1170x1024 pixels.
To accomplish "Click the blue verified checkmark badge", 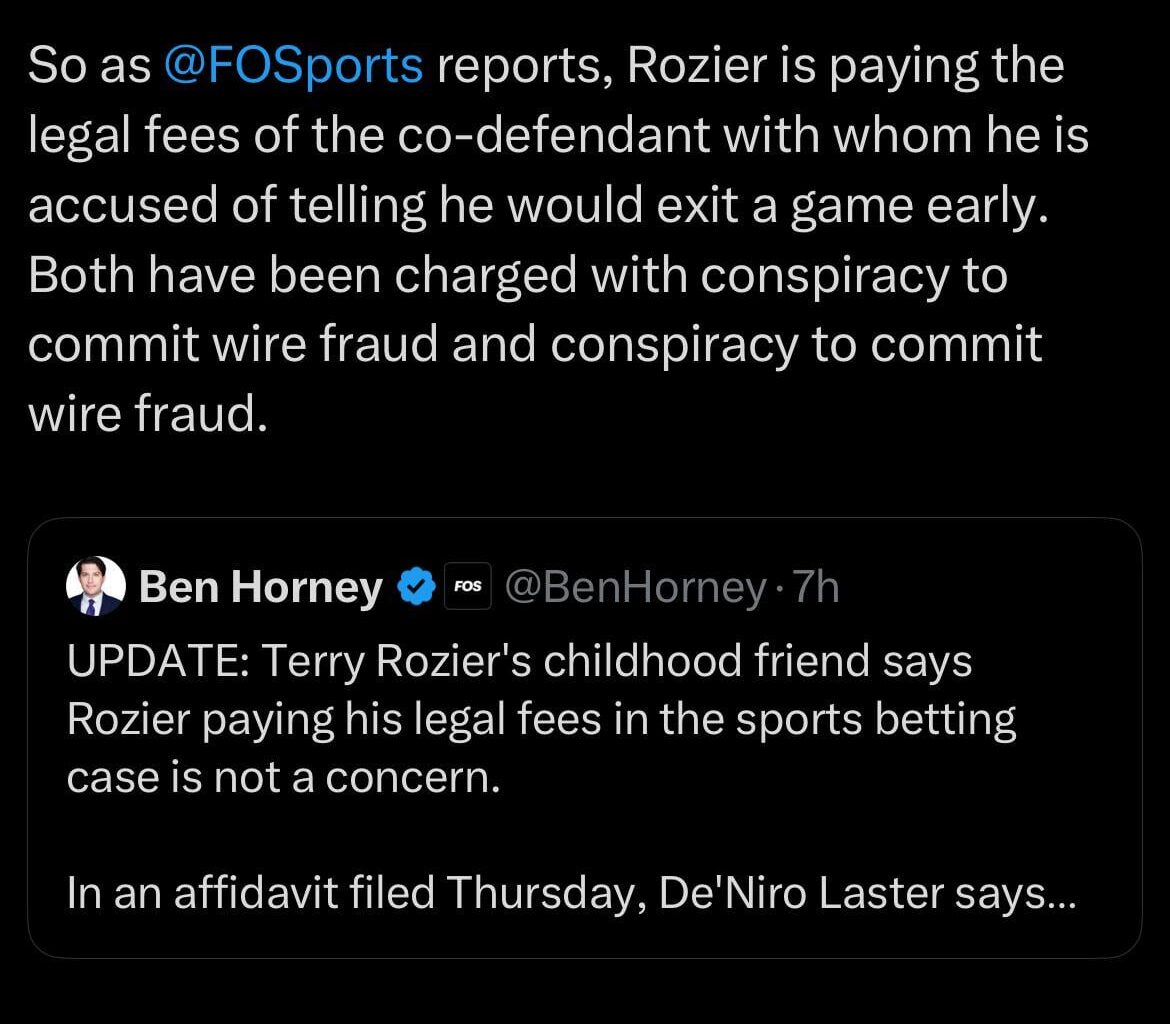I will [416, 587].
